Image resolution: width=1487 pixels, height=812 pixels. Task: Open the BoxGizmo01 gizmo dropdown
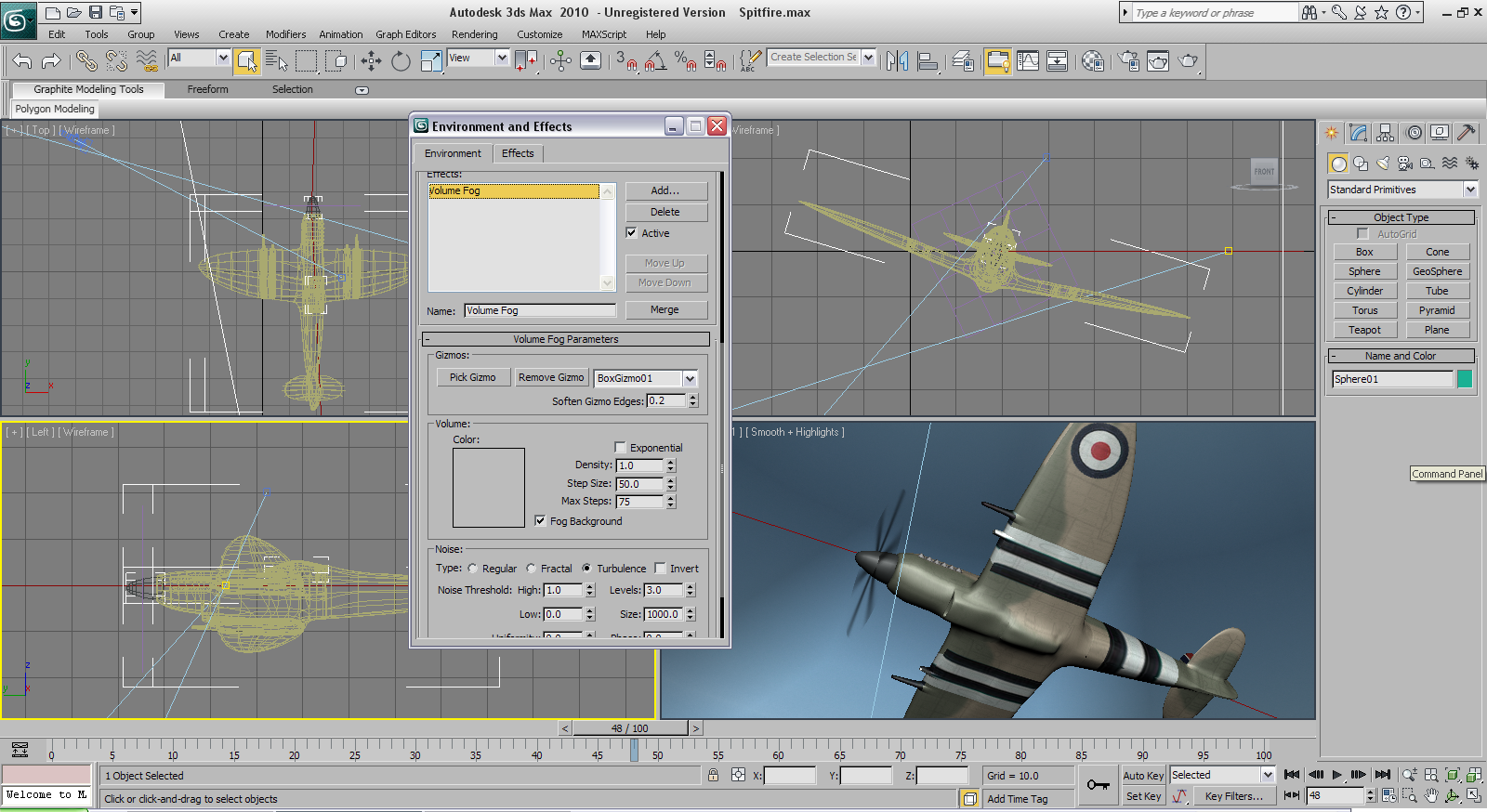(690, 378)
